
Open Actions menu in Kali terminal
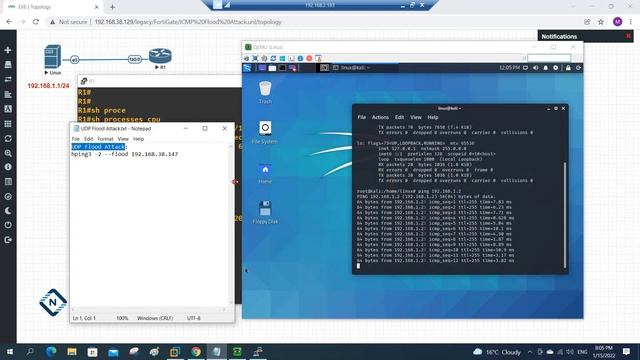pos(380,117)
